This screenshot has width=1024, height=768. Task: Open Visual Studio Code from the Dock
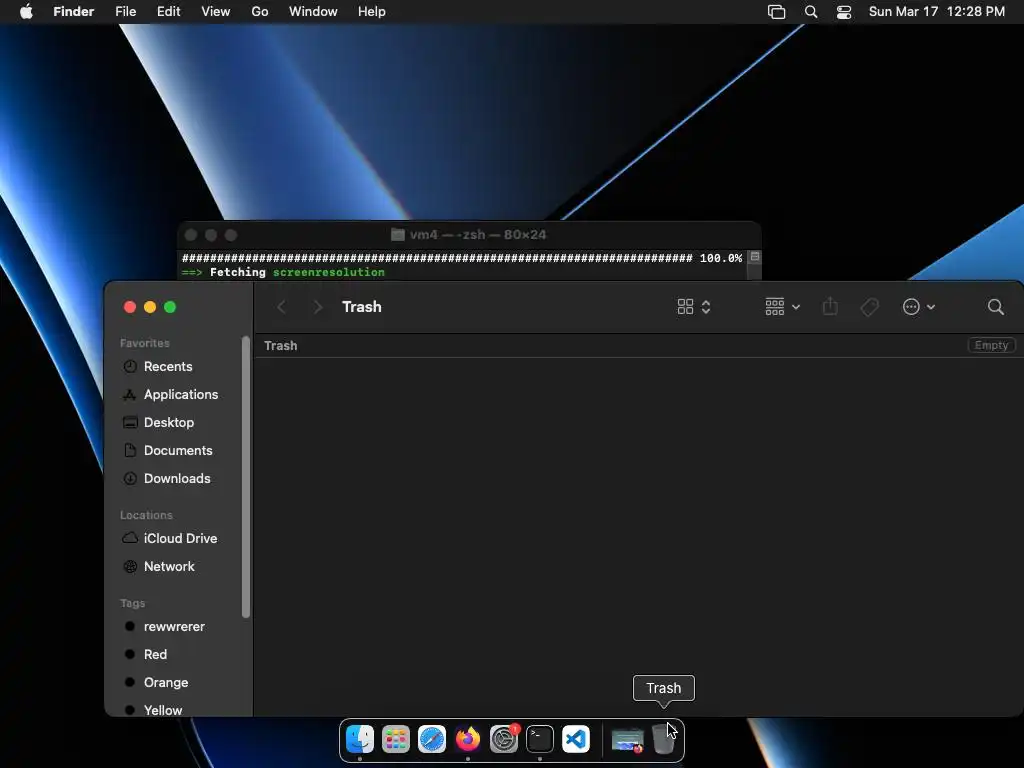[575, 739]
